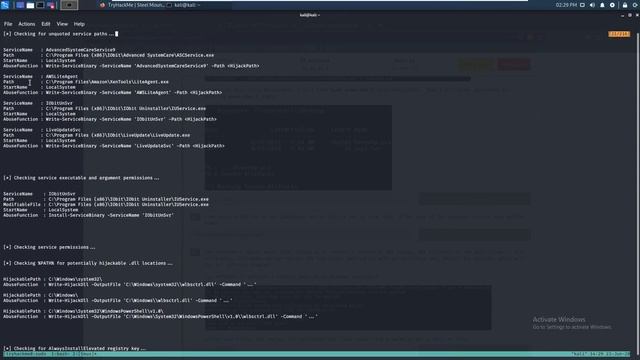The image size is (640, 360).
Task: Click AbuseFunction line for AdvancedSystemCareService9
Action: click(x=131, y=66)
